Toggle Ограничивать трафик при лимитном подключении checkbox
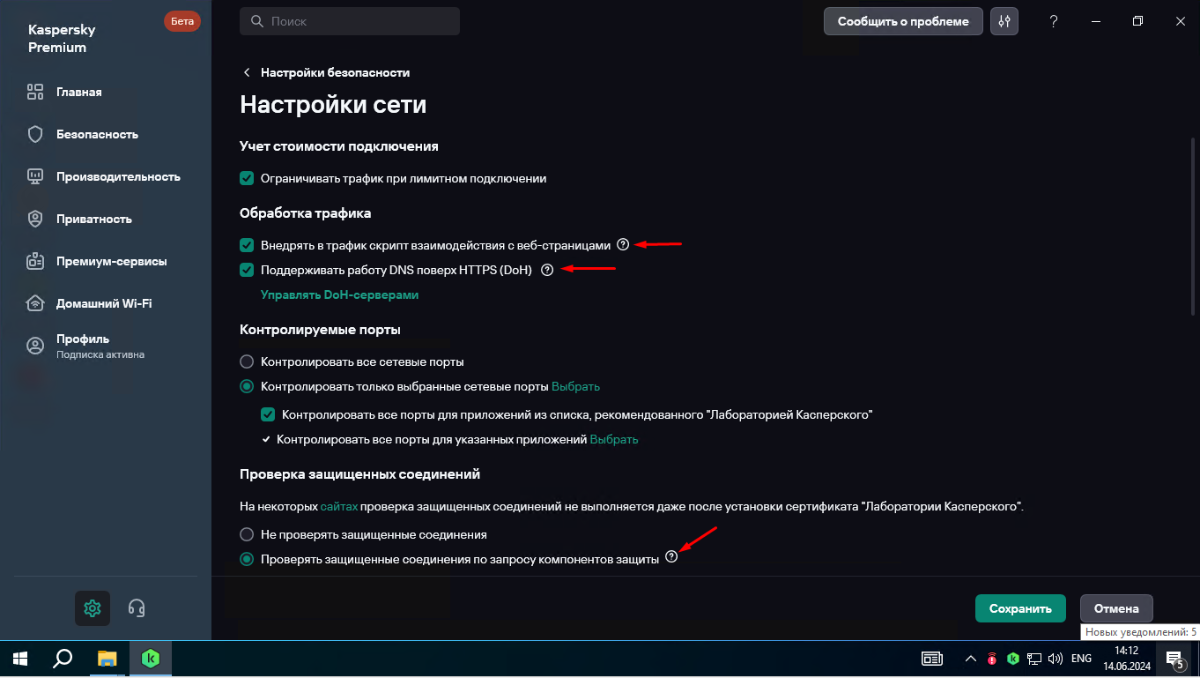Viewport: 1200px width, 678px height. coord(247,178)
